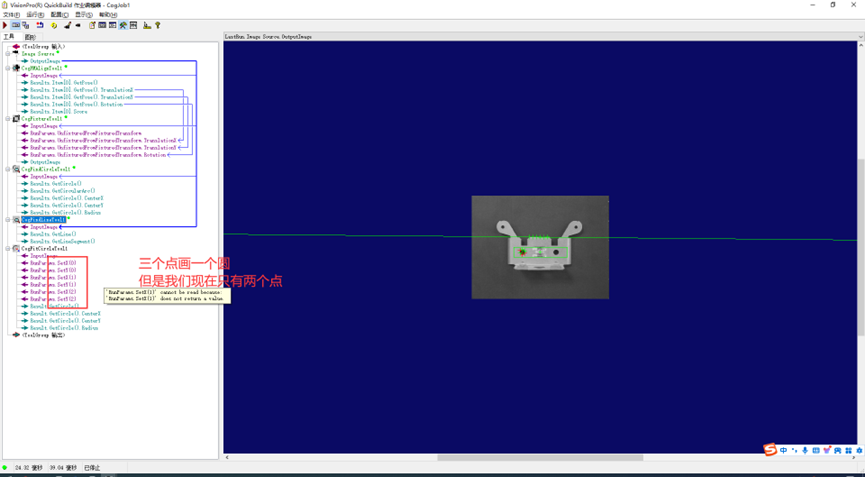Collapse the CogFindCircleTool1 node

pyautogui.click(x=8, y=169)
